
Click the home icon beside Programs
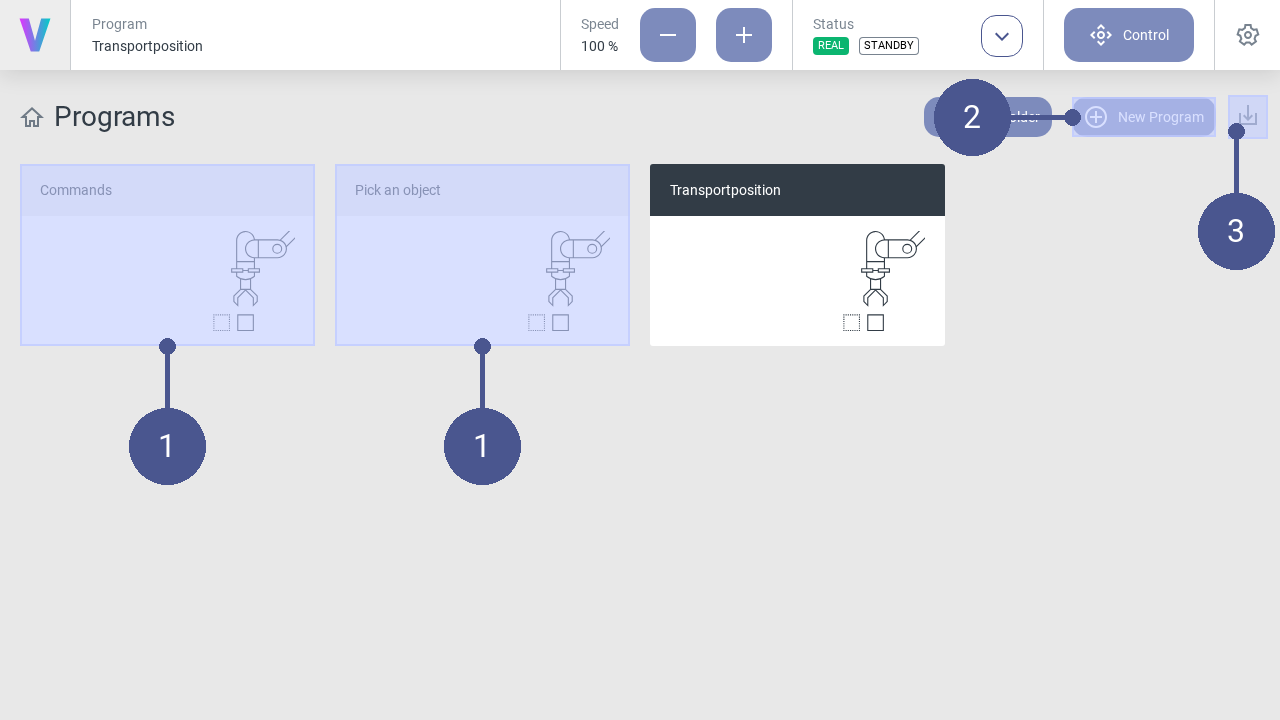coord(32,117)
